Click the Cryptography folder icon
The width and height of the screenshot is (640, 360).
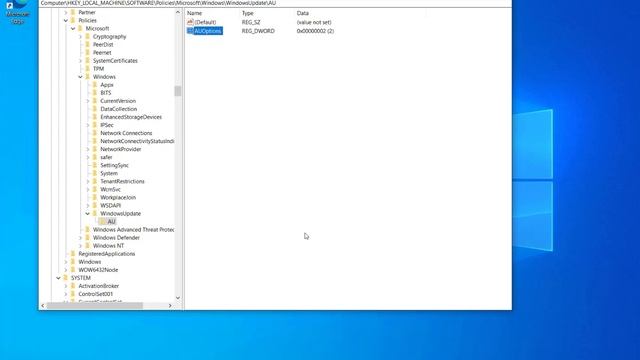coord(88,36)
